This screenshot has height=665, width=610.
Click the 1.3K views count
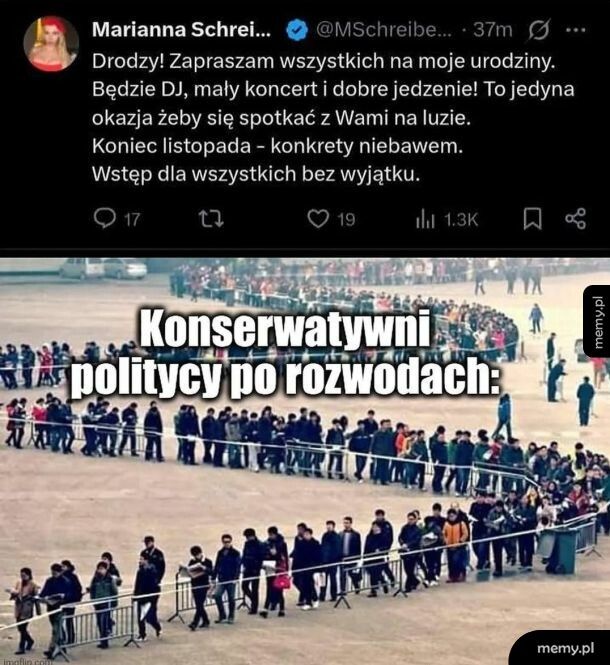pos(461,220)
